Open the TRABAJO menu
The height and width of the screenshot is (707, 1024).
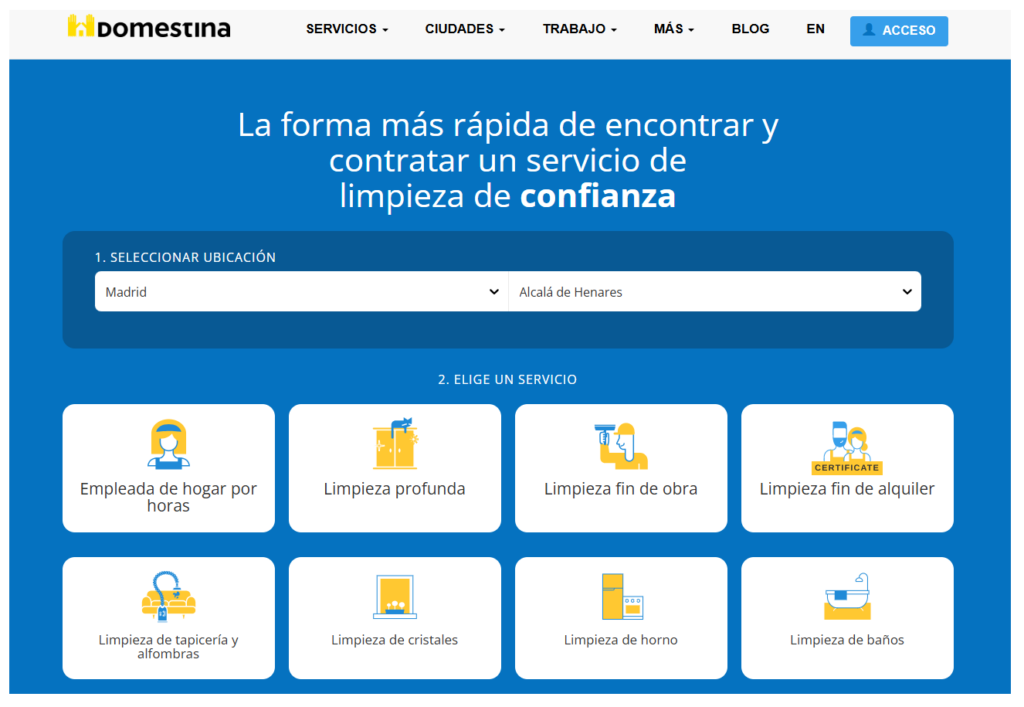[579, 29]
